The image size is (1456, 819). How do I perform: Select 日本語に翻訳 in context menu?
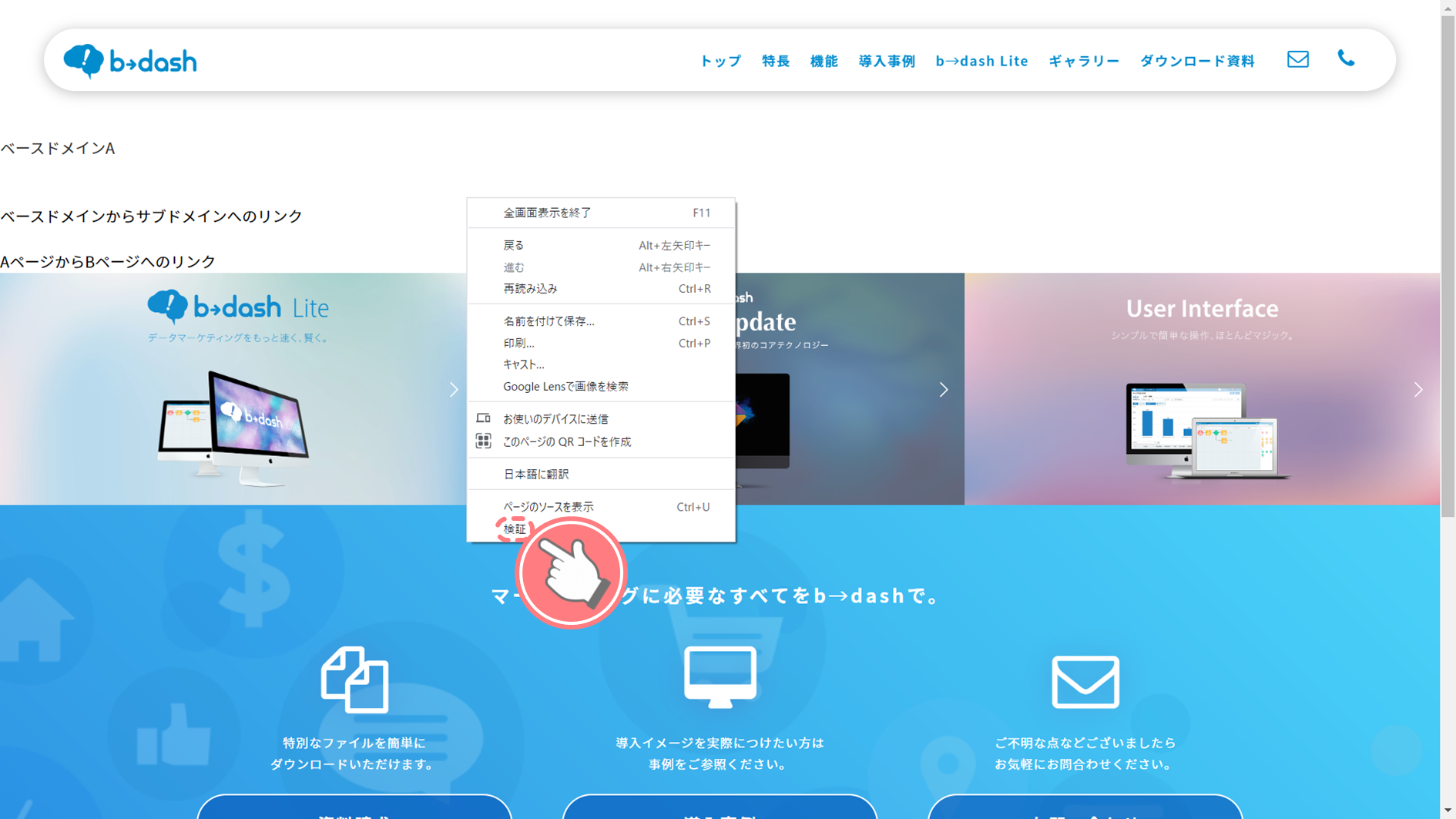click(601, 474)
